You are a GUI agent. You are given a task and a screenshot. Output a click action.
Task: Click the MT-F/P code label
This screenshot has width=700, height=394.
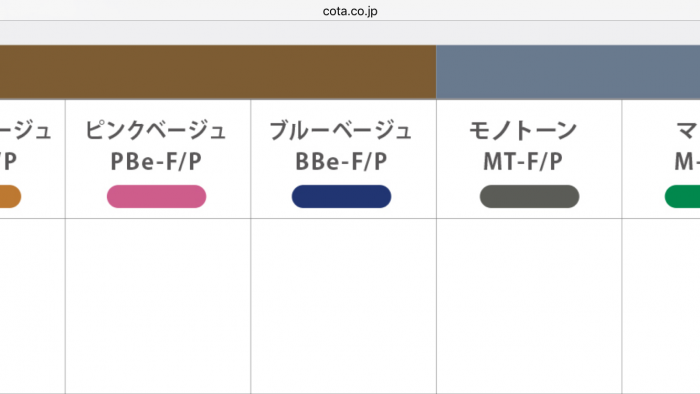[x=523, y=162]
